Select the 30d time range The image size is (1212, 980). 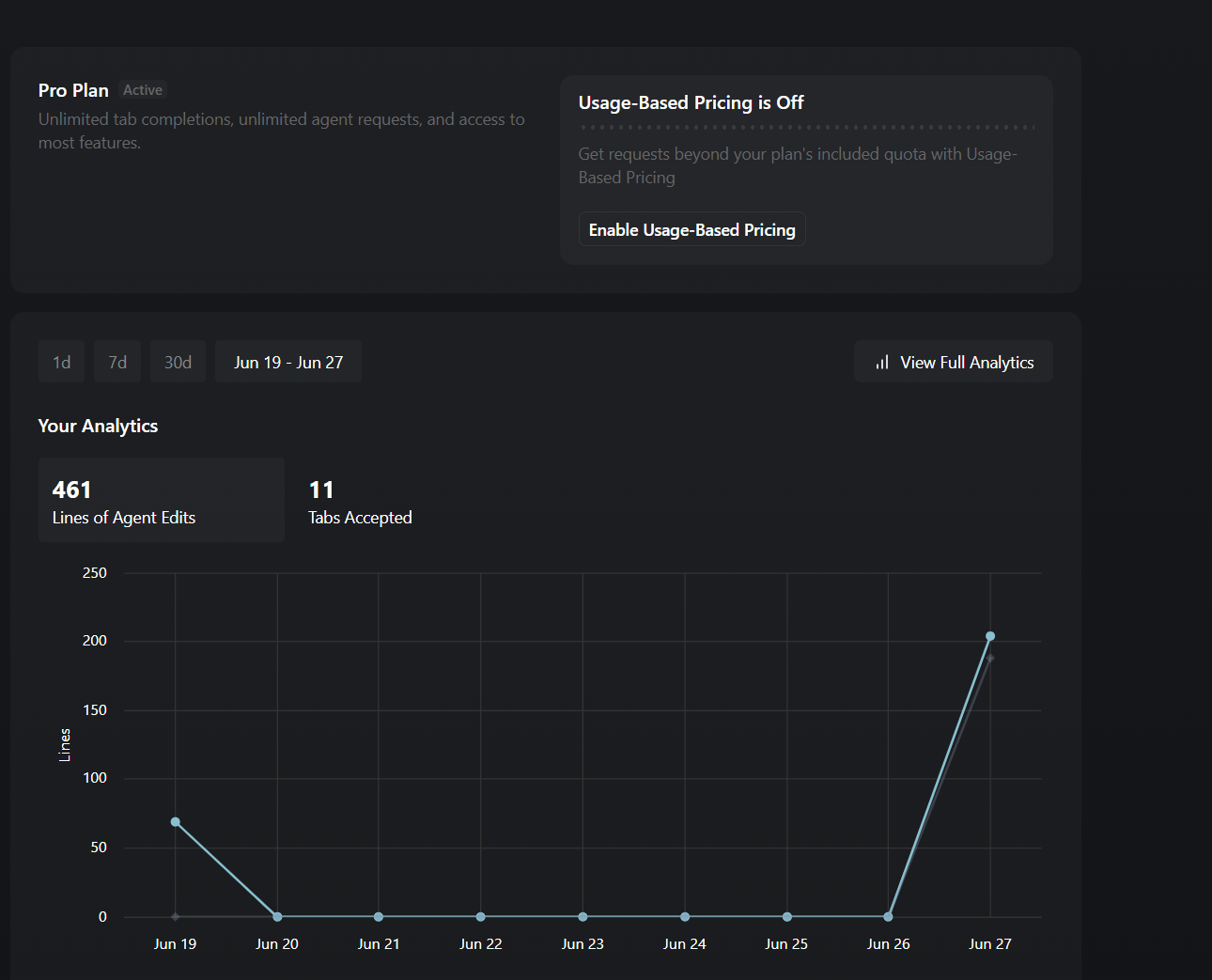point(179,362)
